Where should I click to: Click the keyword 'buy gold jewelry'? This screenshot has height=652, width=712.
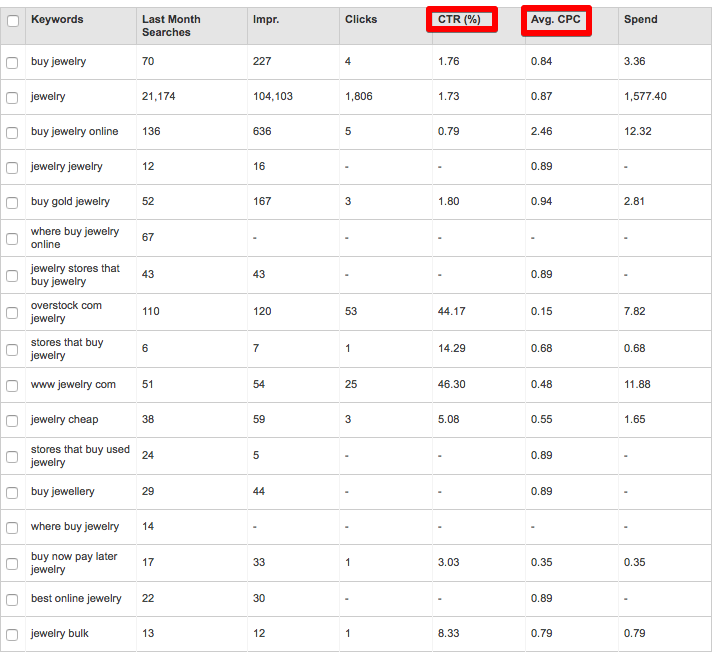pyautogui.click(x=70, y=202)
